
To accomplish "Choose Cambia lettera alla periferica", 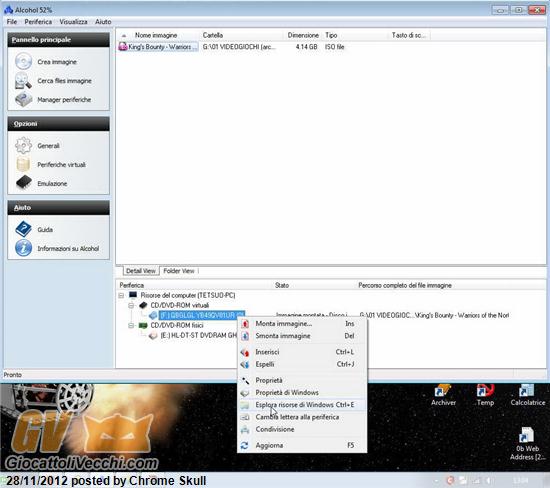I will [x=302, y=417].
